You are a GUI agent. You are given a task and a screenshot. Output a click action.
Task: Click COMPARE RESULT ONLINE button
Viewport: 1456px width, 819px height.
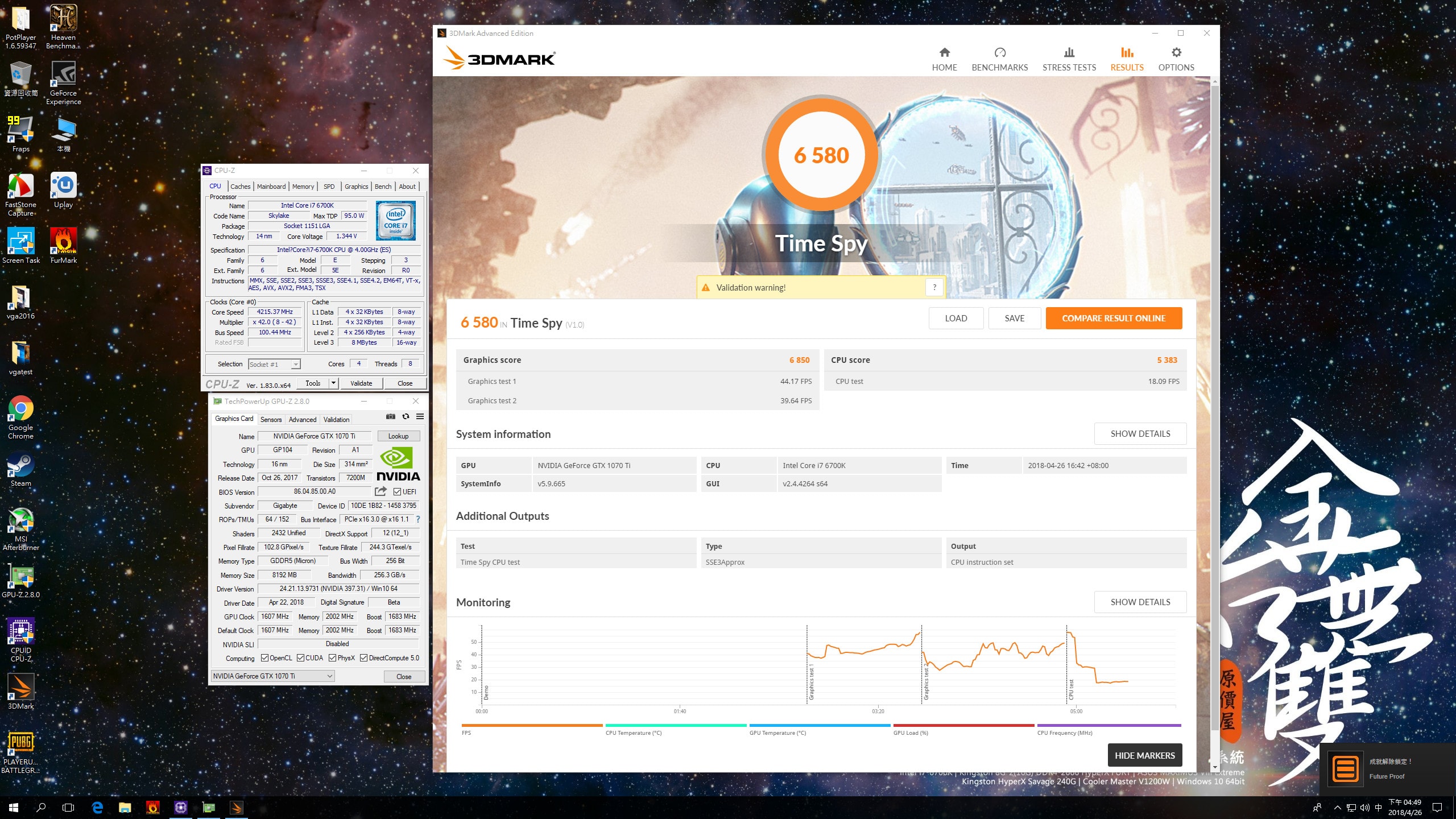[x=1114, y=318]
